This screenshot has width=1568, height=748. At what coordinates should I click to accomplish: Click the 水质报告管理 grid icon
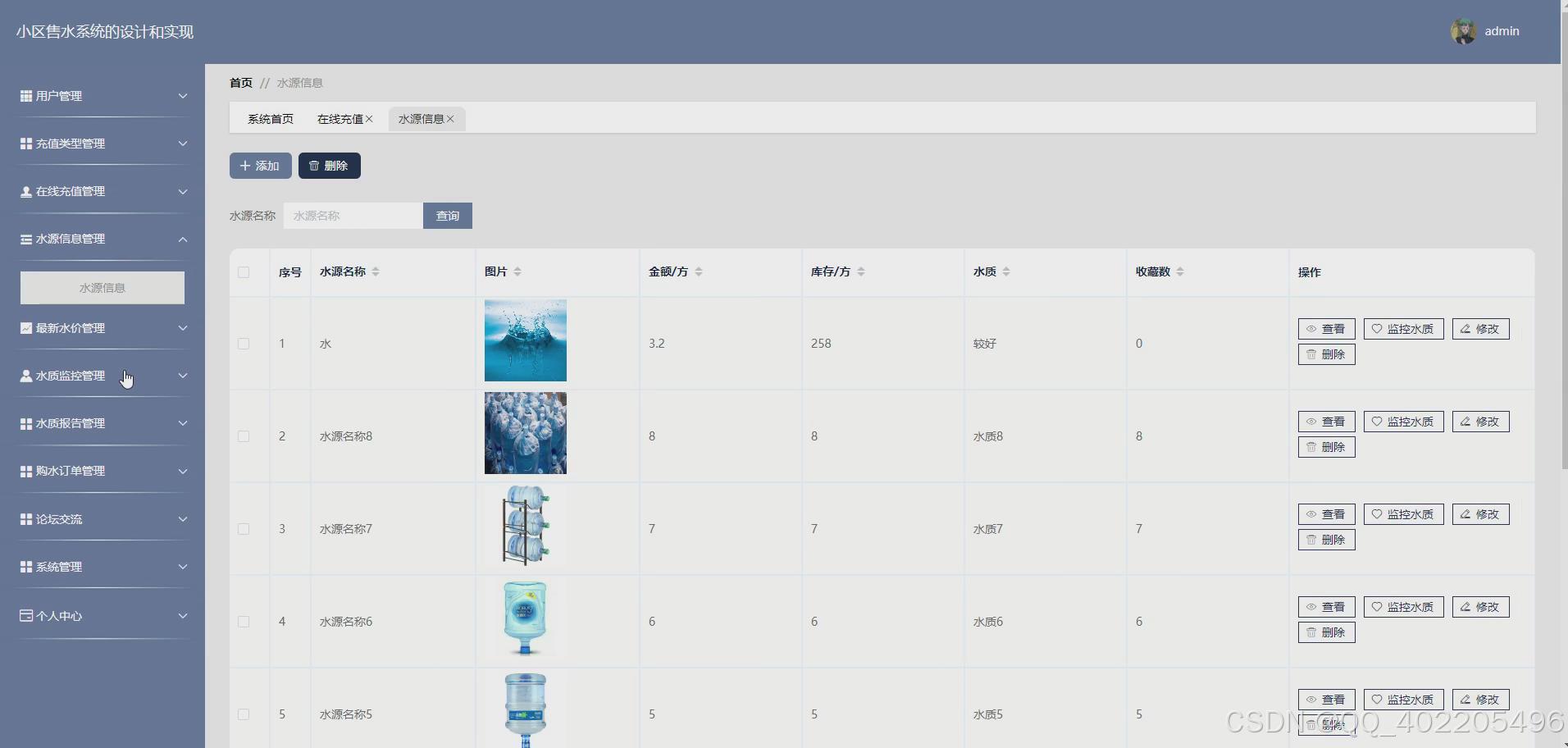pos(26,423)
